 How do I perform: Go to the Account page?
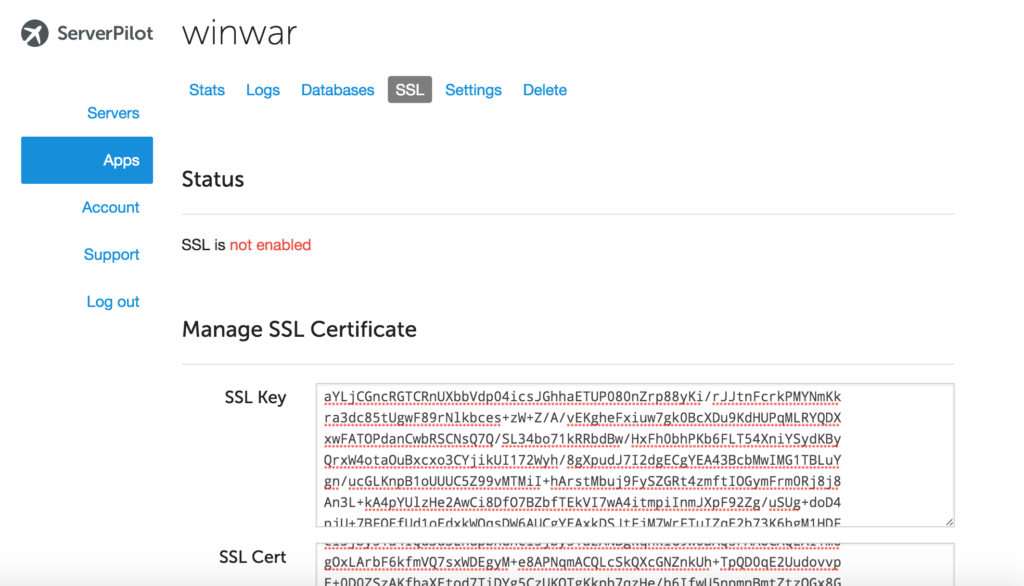[110, 207]
